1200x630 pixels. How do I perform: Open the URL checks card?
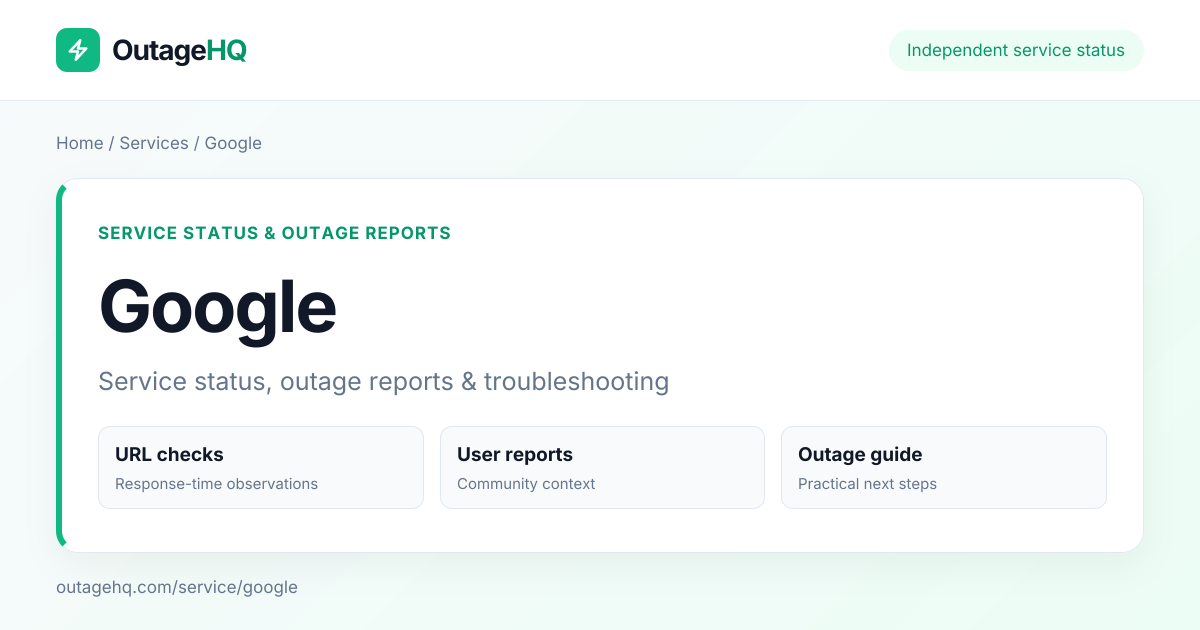[261, 468]
